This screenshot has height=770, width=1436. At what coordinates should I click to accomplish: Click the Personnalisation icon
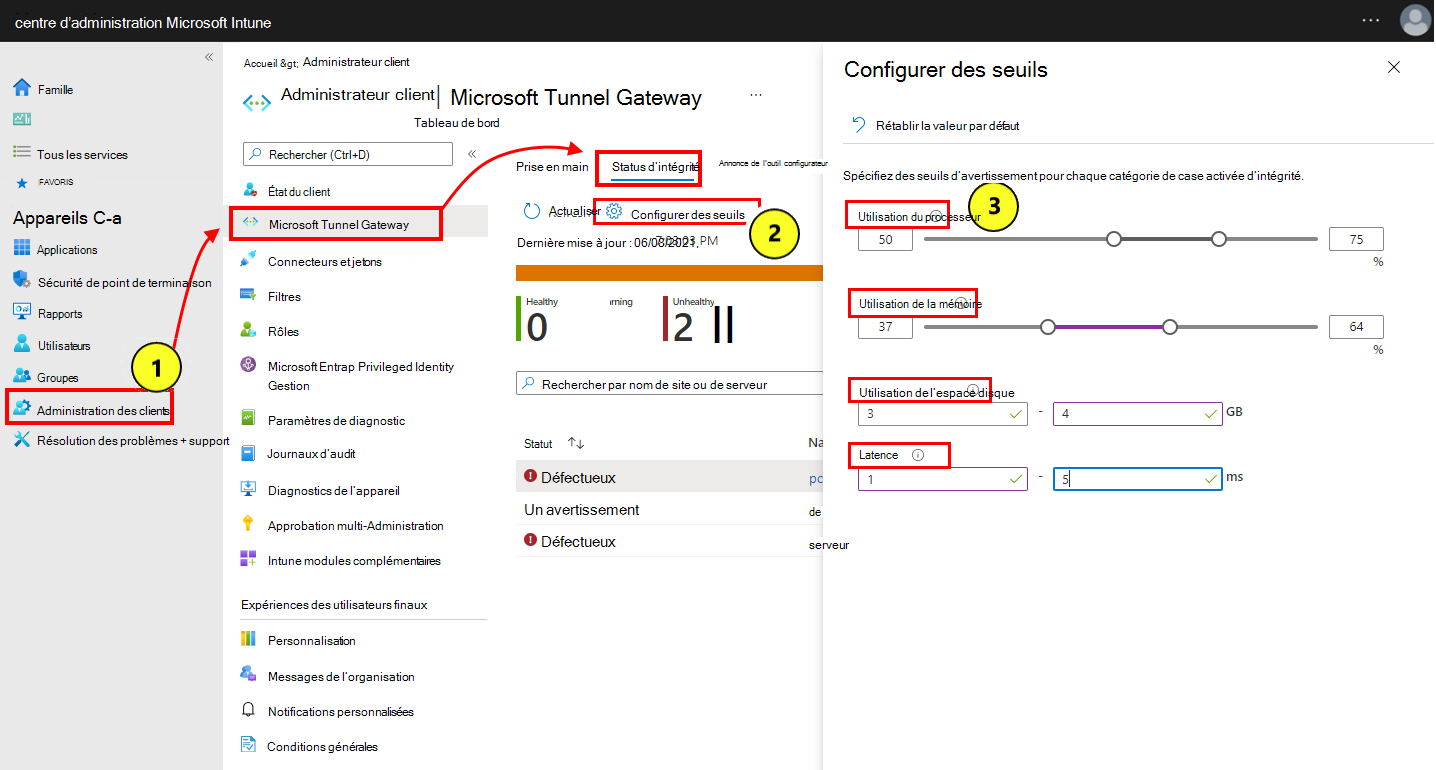click(249, 639)
